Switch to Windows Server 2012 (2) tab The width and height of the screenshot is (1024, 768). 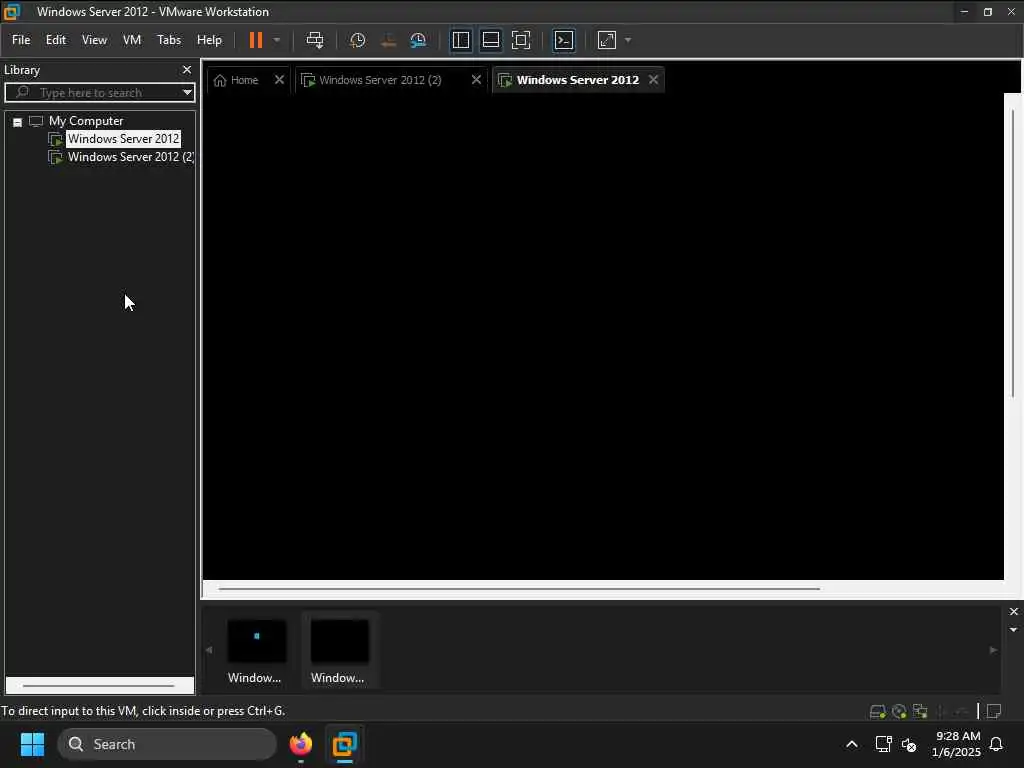pos(379,80)
